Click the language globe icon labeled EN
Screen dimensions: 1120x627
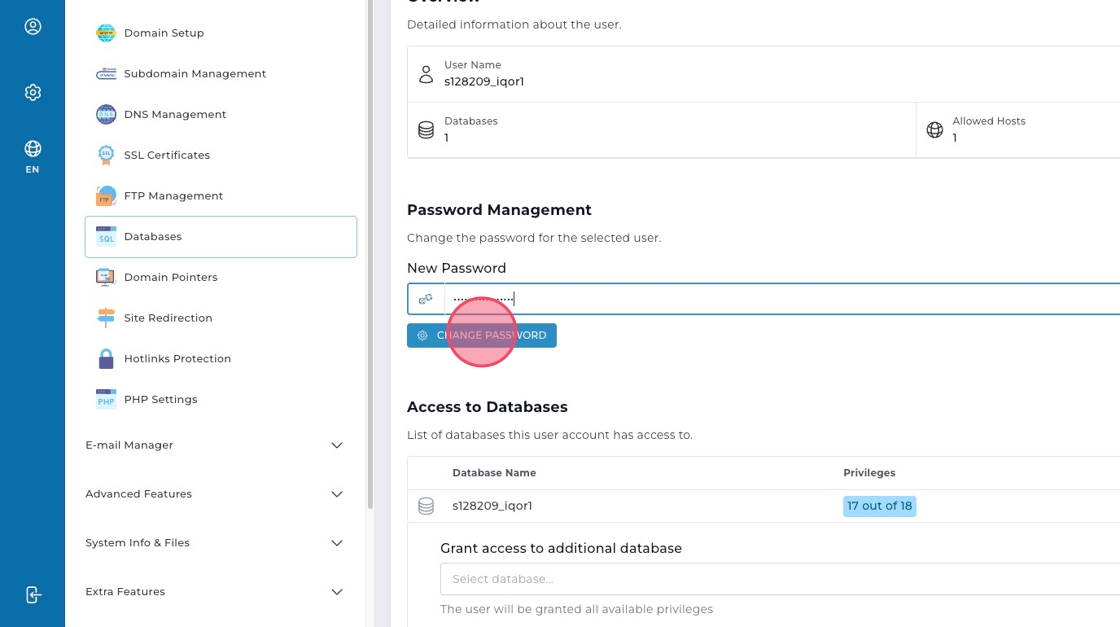click(33, 156)
